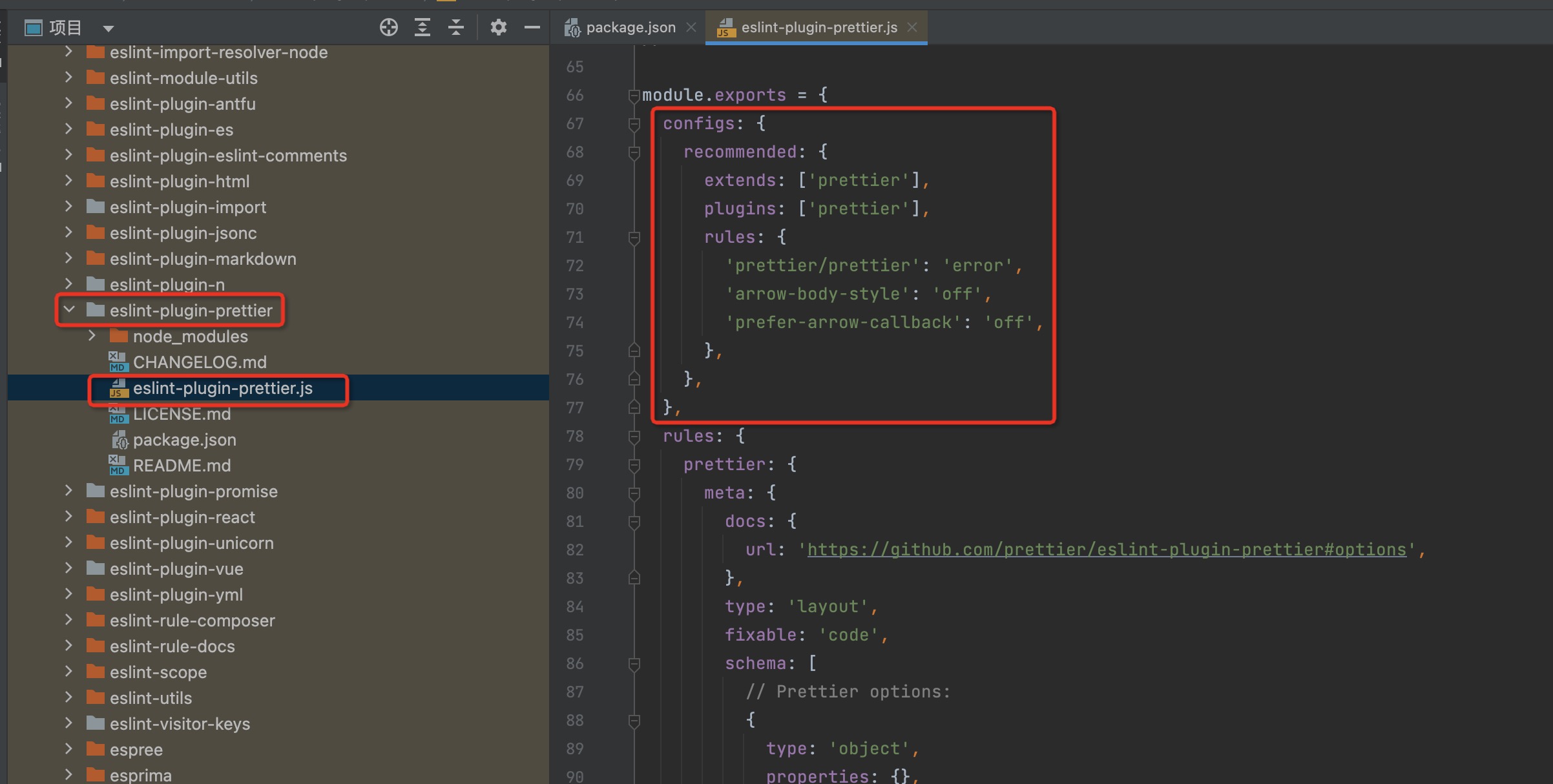Fold the configs block at line 67
The width and height of the screenshot is (1553, 784).
point(634,124)
